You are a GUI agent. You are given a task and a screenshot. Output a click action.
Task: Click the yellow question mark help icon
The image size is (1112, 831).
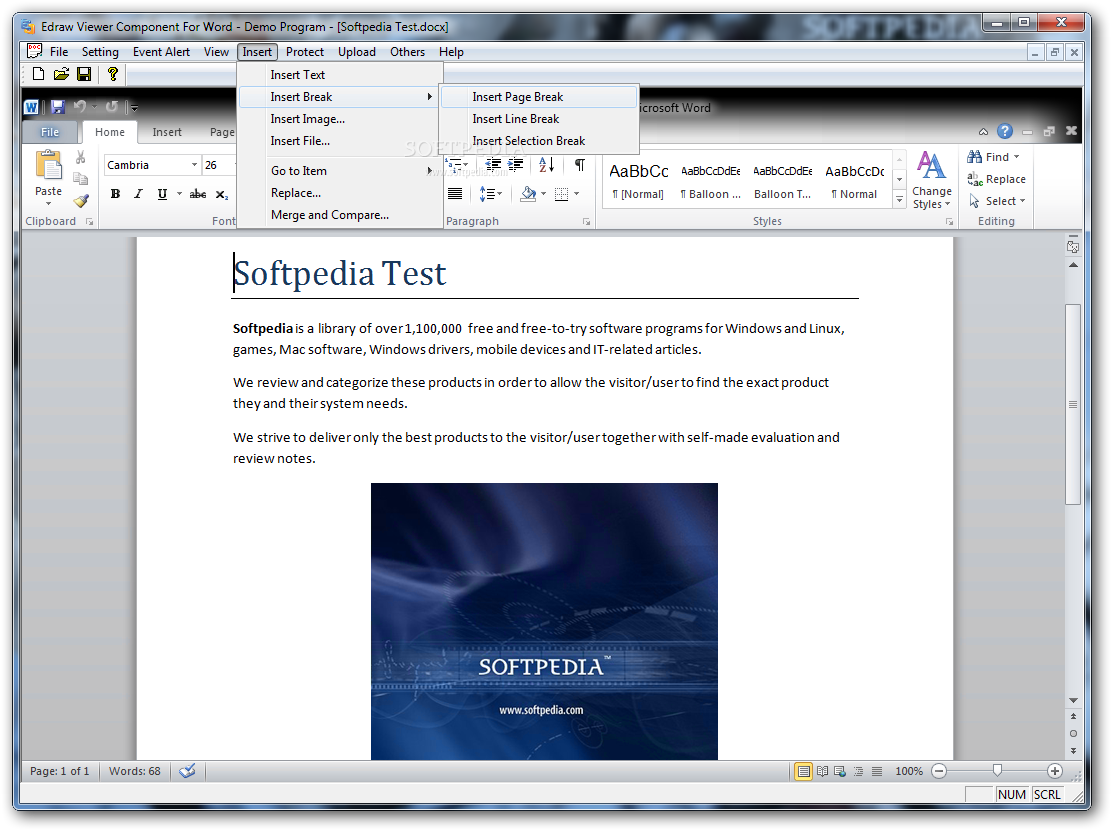pyautogui.click(x=112, y=74)
